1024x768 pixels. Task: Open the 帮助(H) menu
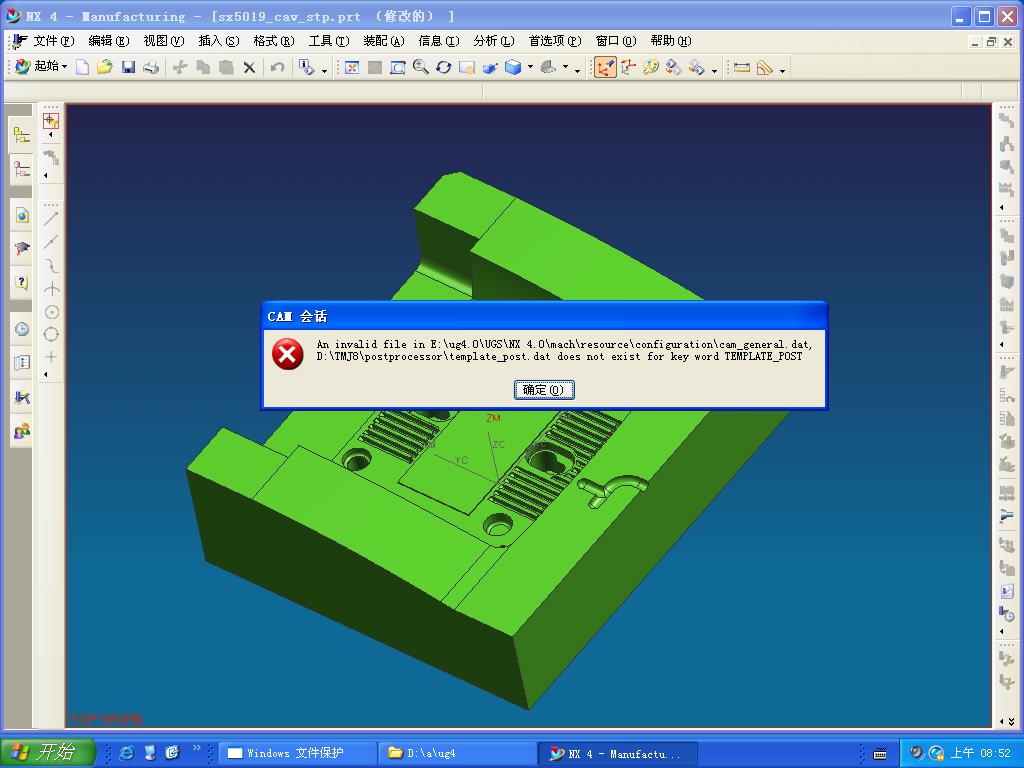pos(671,41)
